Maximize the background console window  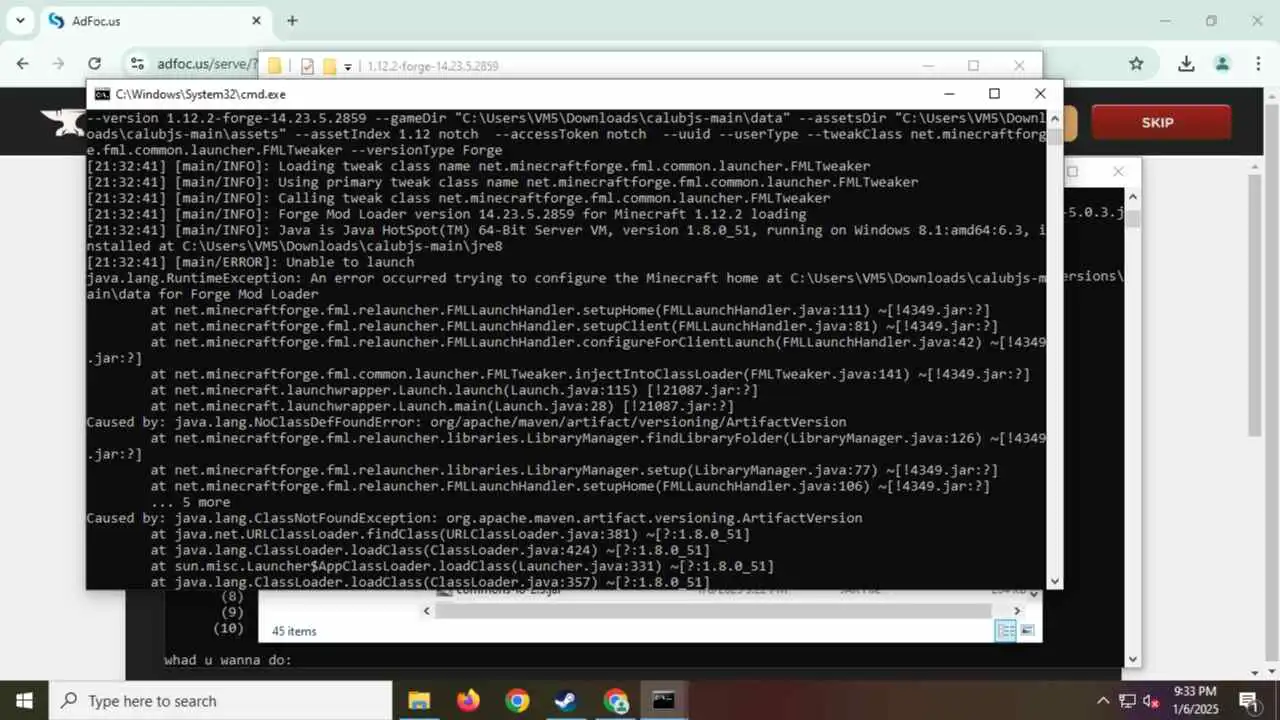point(1072,171)
